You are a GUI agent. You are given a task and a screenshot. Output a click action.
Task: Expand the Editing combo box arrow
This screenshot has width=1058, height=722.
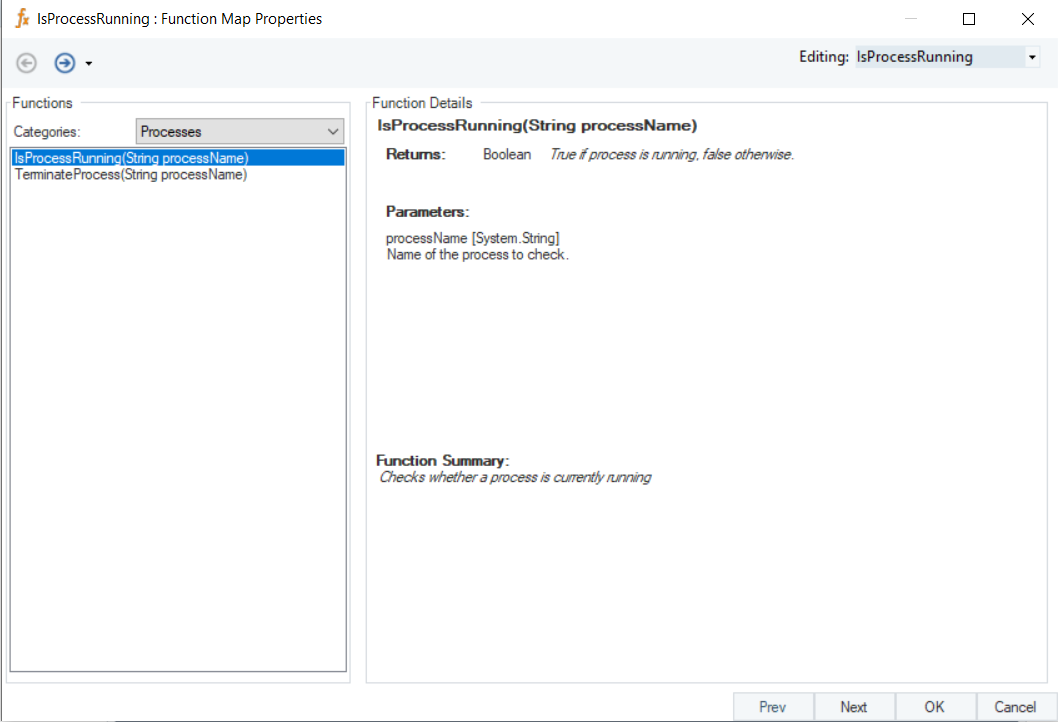(x=1032, y=57)
